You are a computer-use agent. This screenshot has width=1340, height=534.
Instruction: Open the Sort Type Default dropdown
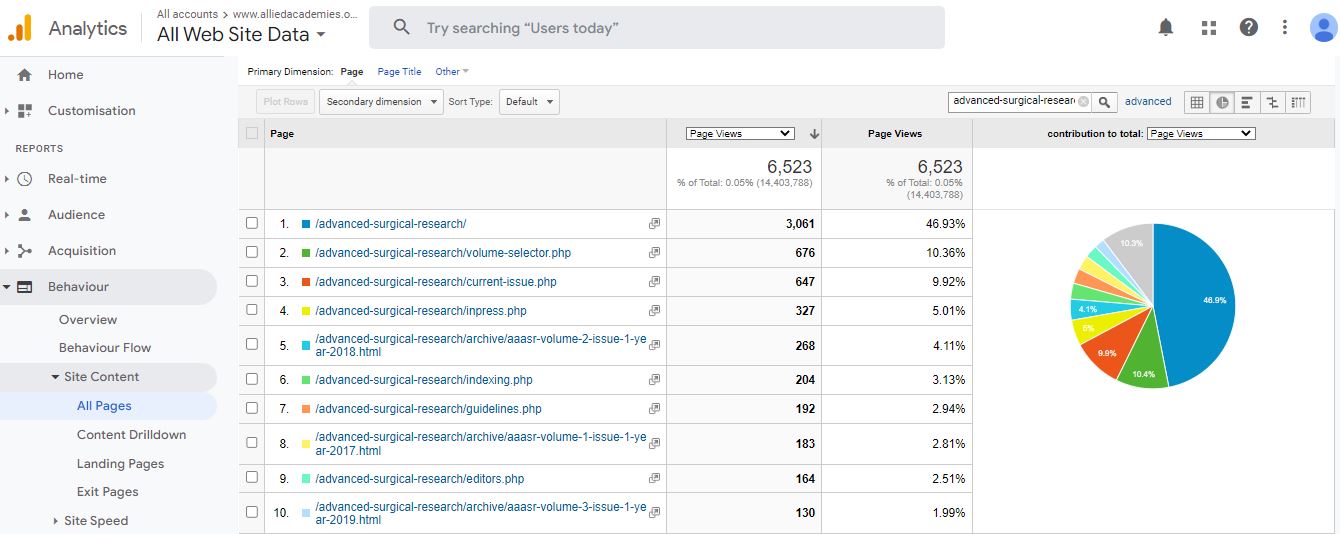click(x=529, y=102)
